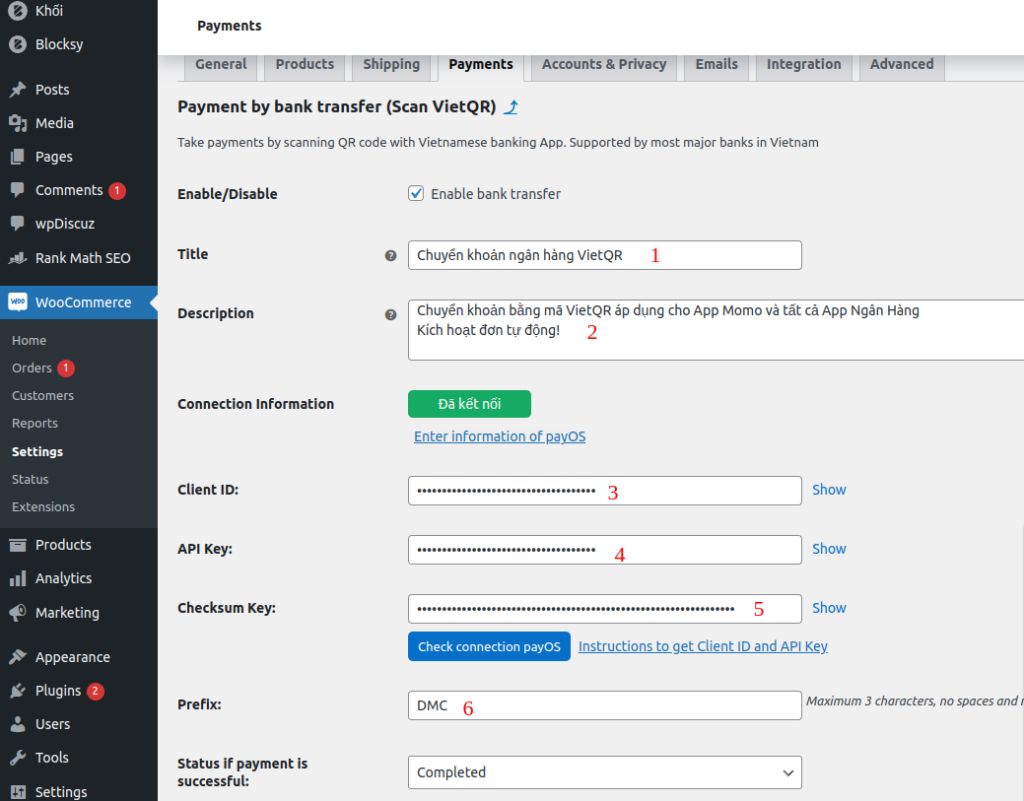The width and height of the screenshot is (1024, 801).
Task: Click the Posts pin icon
Action: [17, 90]
